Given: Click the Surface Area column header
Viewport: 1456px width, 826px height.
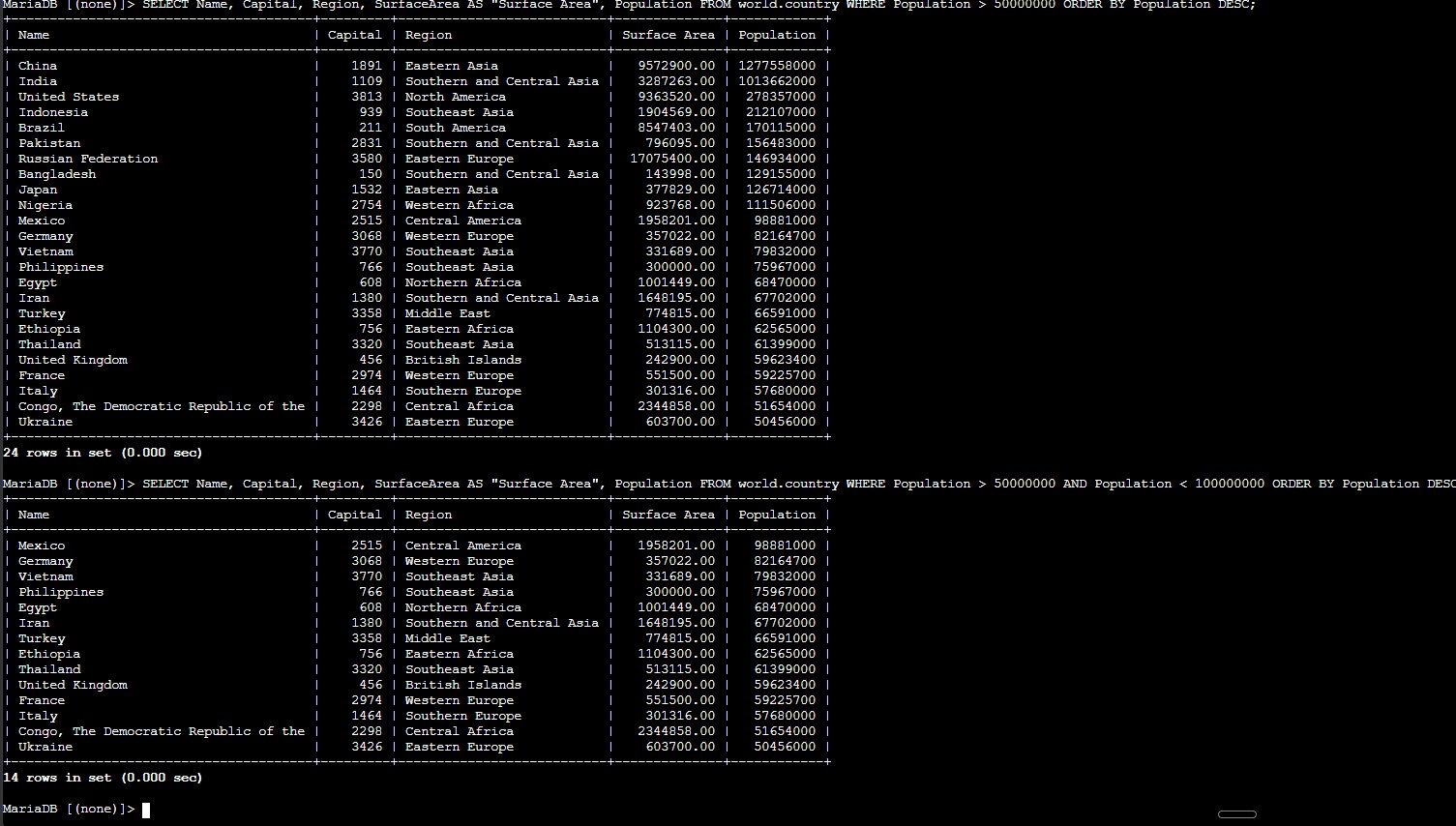Looking at the screenshot, I should (669, 34).
